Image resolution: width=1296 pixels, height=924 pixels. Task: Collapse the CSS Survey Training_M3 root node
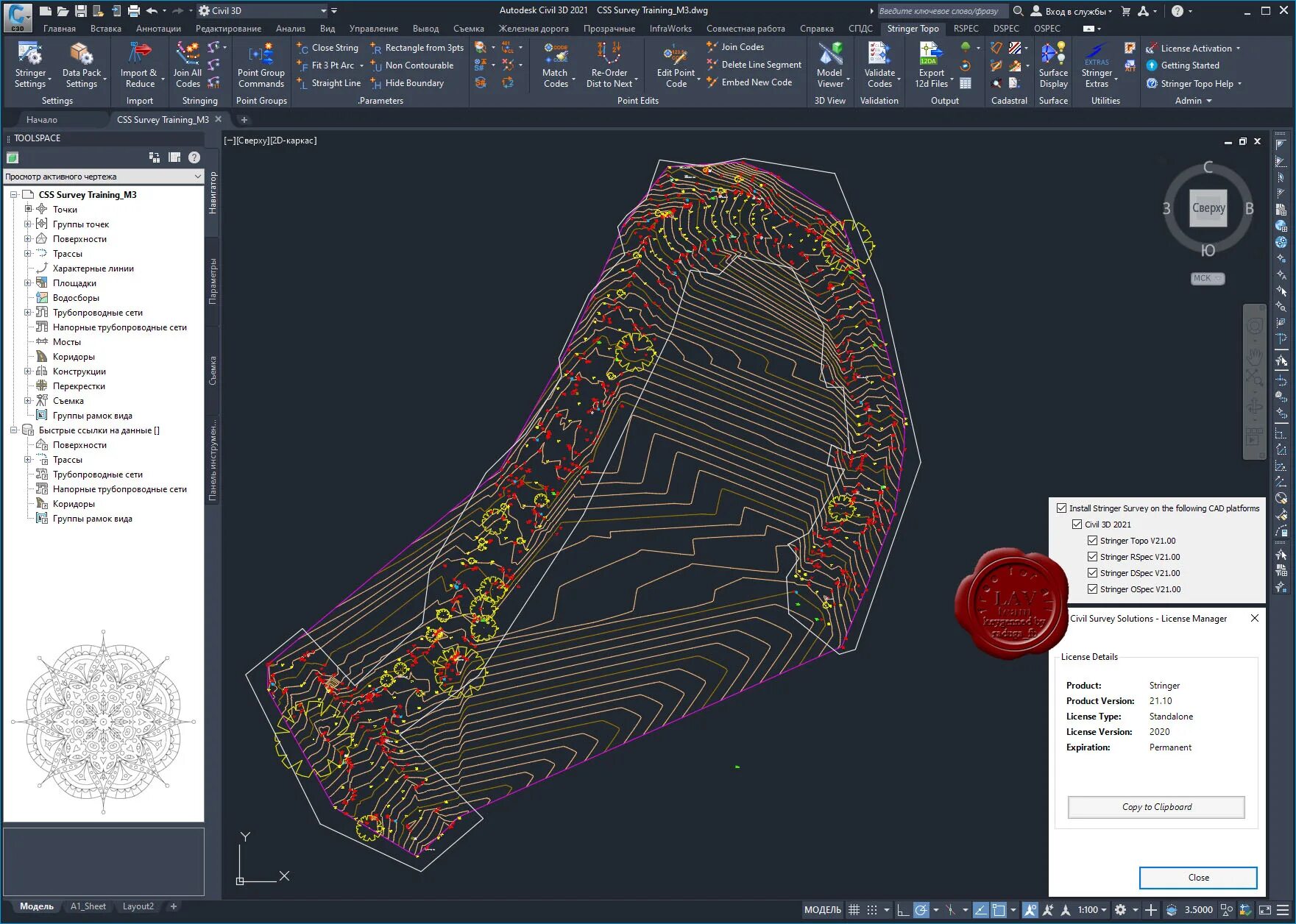(x=14, y=195)
